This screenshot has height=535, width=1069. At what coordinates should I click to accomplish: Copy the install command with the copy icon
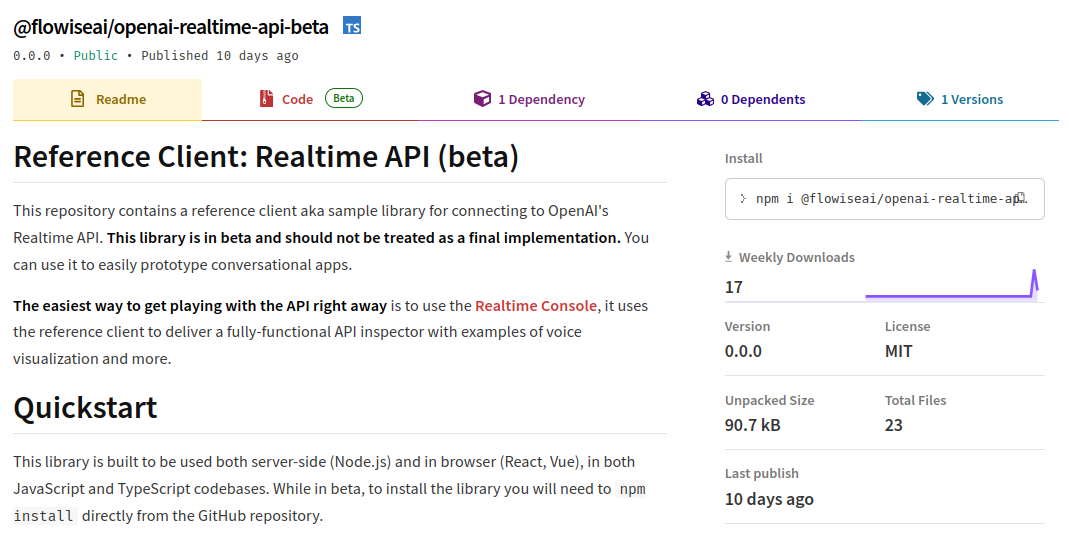coord(1021,198)
